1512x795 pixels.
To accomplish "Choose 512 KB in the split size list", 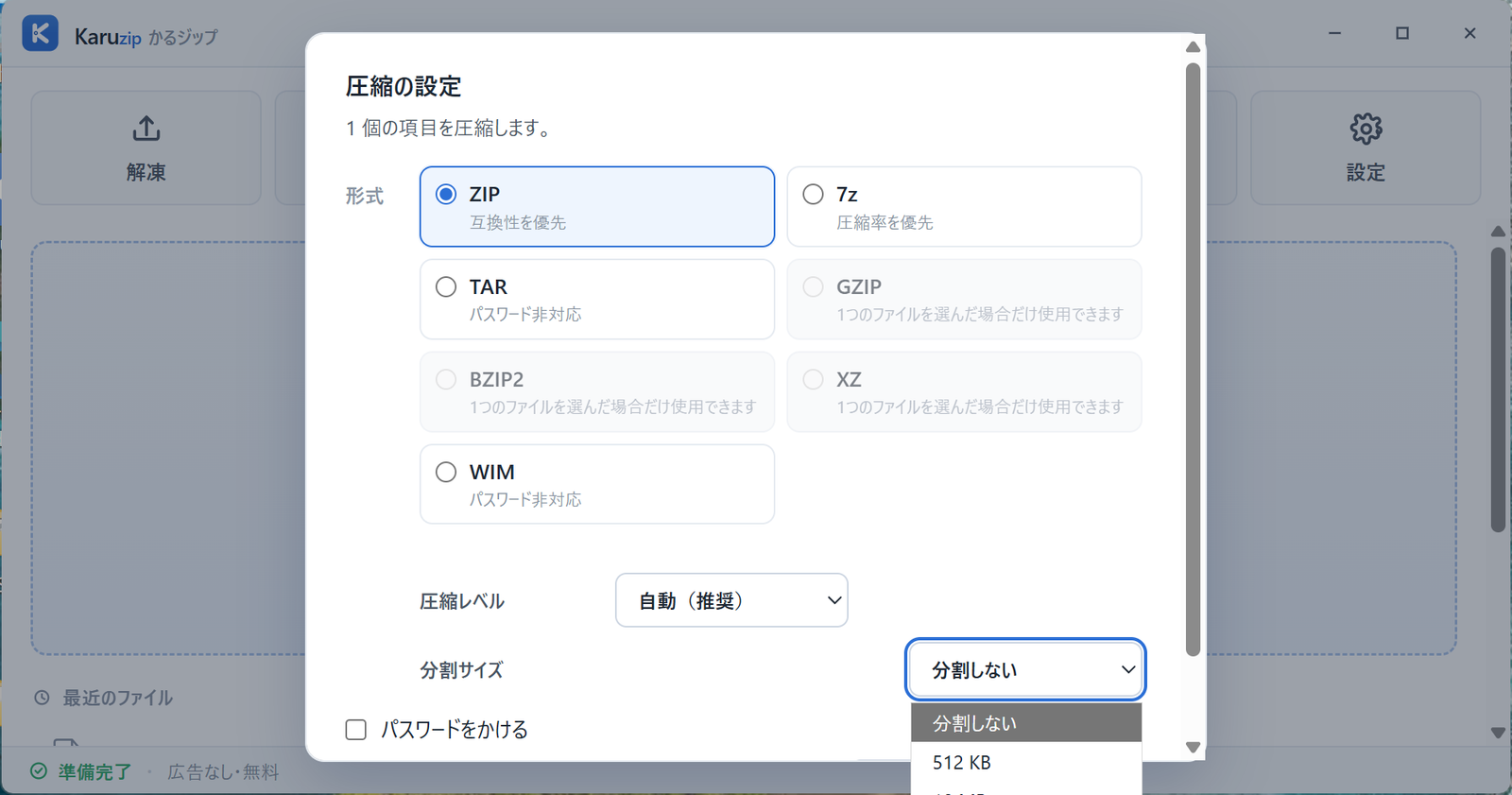I will (1026, 762).
